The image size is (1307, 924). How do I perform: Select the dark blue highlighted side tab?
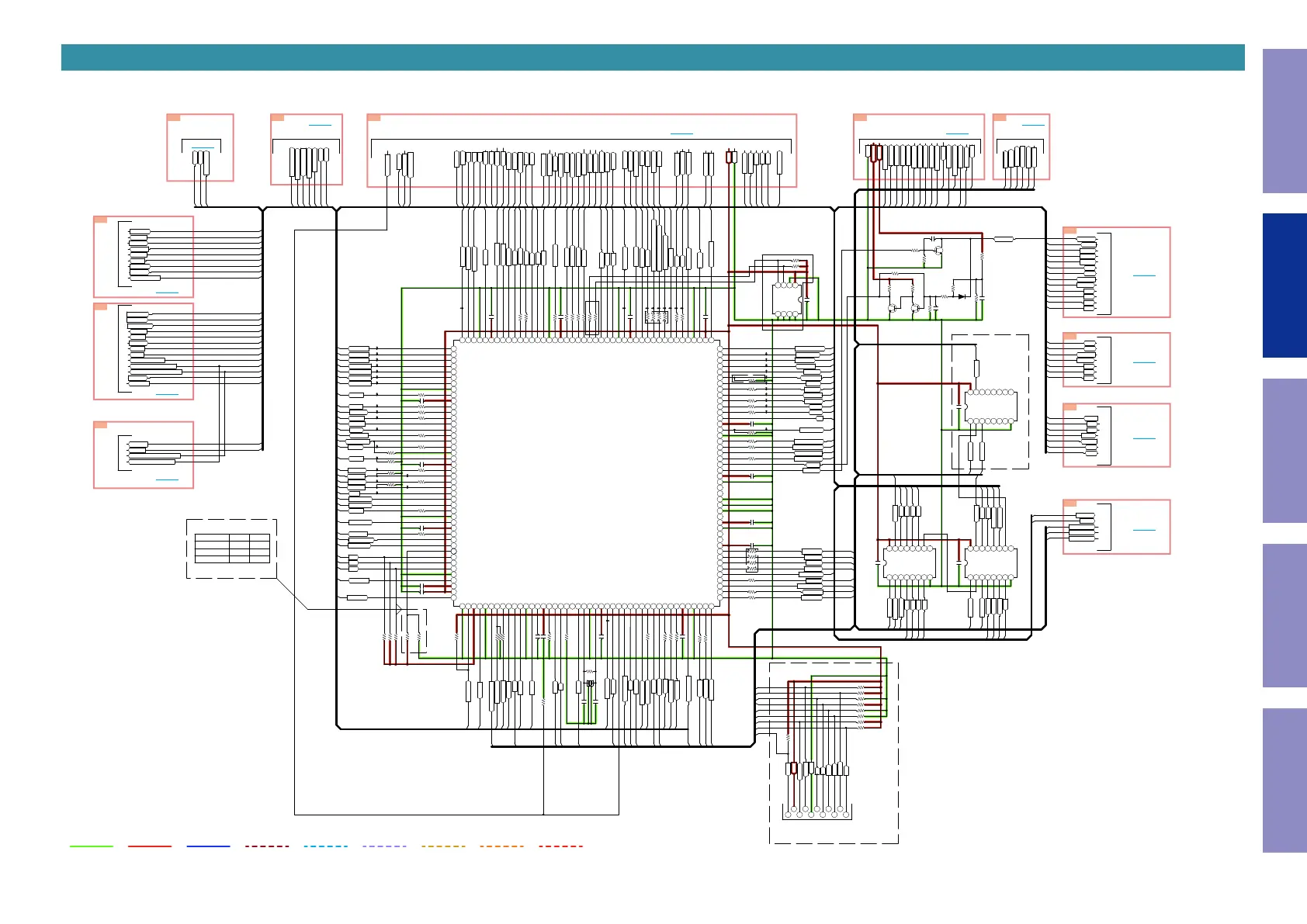[1284, 286]
